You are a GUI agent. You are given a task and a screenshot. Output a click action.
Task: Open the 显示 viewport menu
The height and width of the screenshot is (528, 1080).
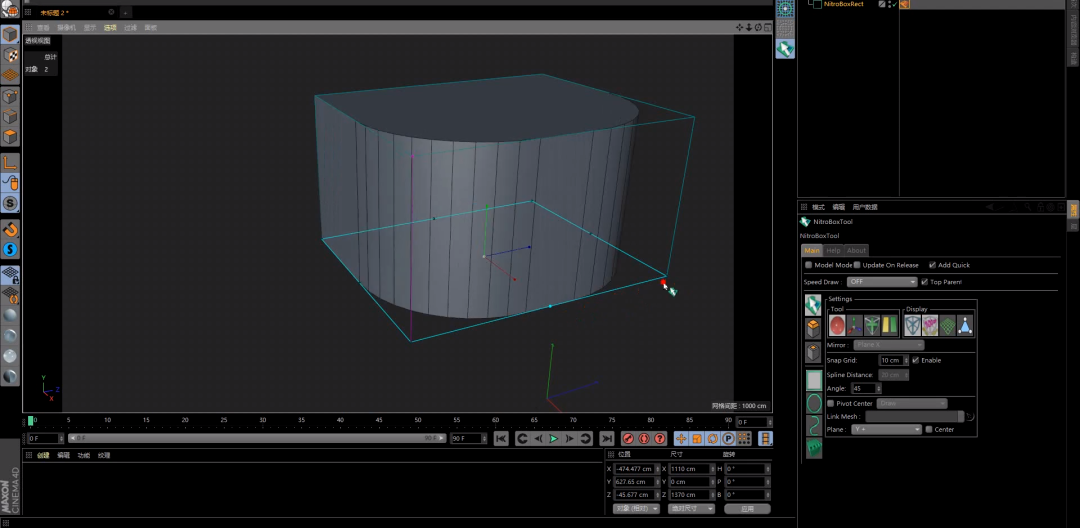pyautogui.click(x=90, y=28)
